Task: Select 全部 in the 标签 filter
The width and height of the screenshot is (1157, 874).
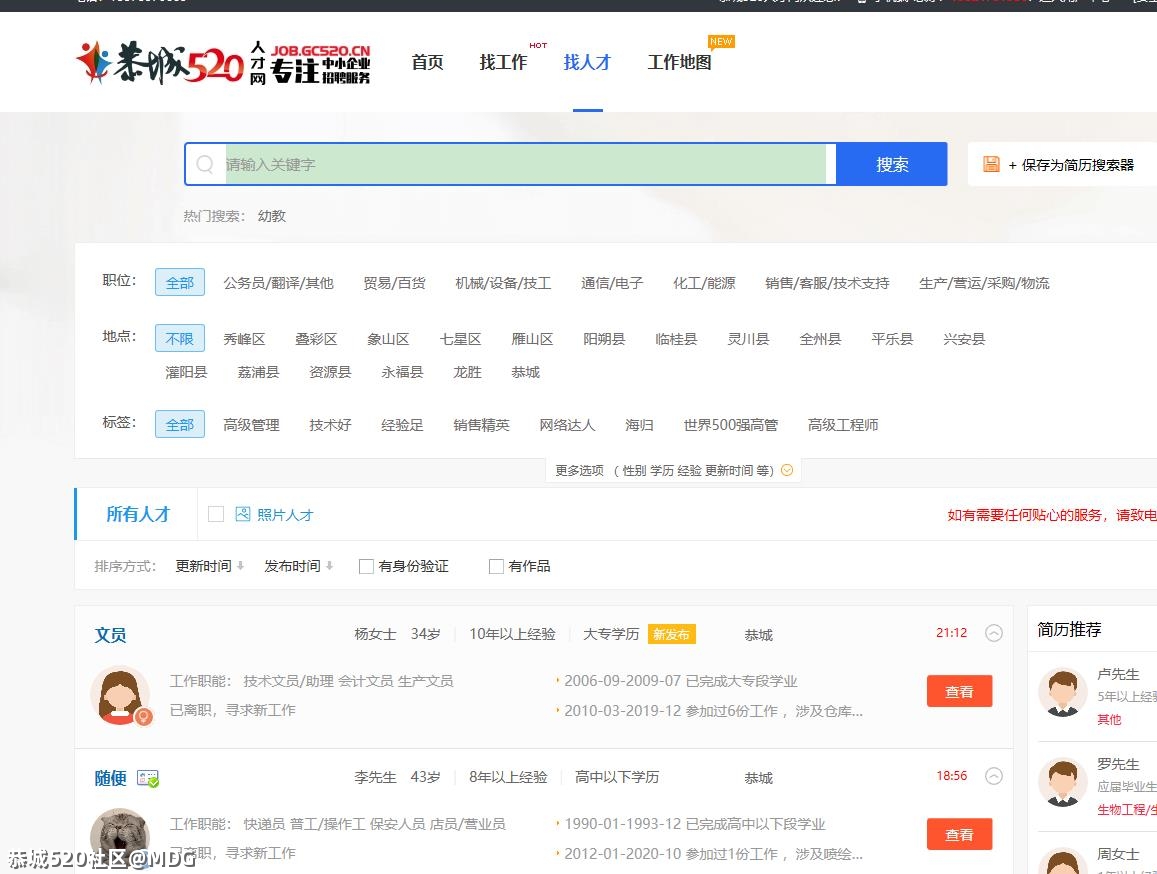Action: 180,424
